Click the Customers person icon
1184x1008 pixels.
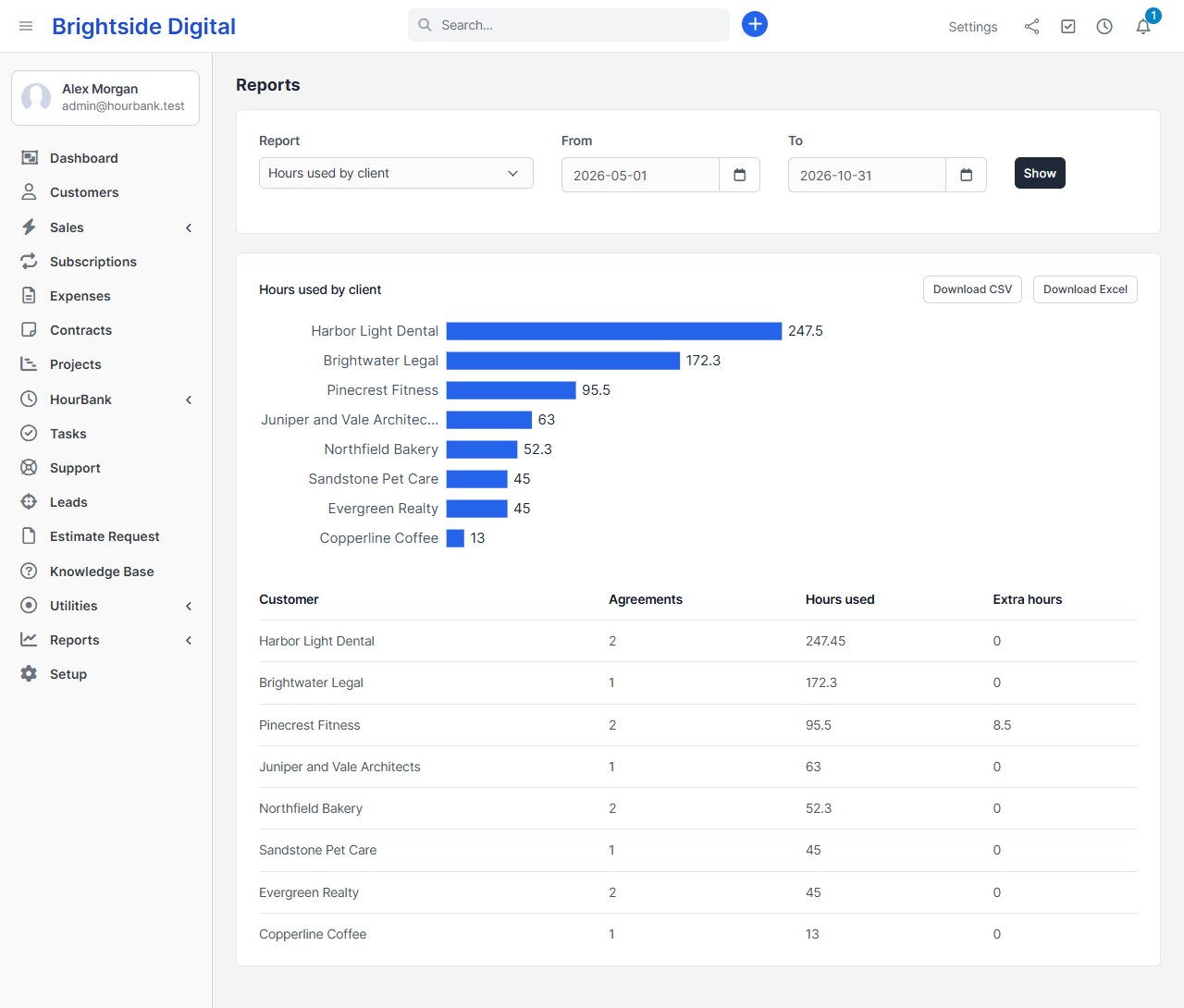point(30,192)
